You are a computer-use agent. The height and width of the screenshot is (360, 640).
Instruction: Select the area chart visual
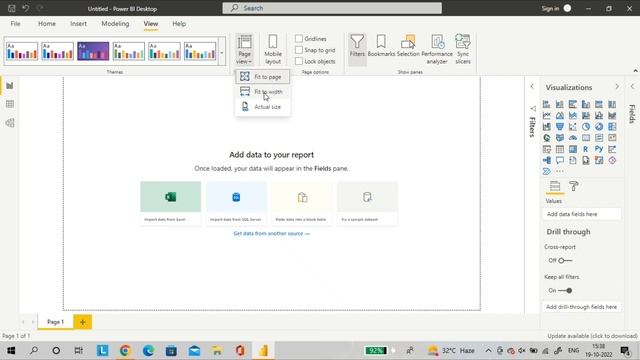pos(560,116)
